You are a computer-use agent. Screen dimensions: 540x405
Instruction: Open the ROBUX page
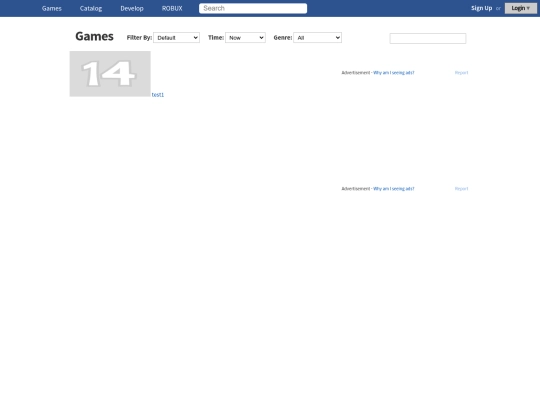172,8
